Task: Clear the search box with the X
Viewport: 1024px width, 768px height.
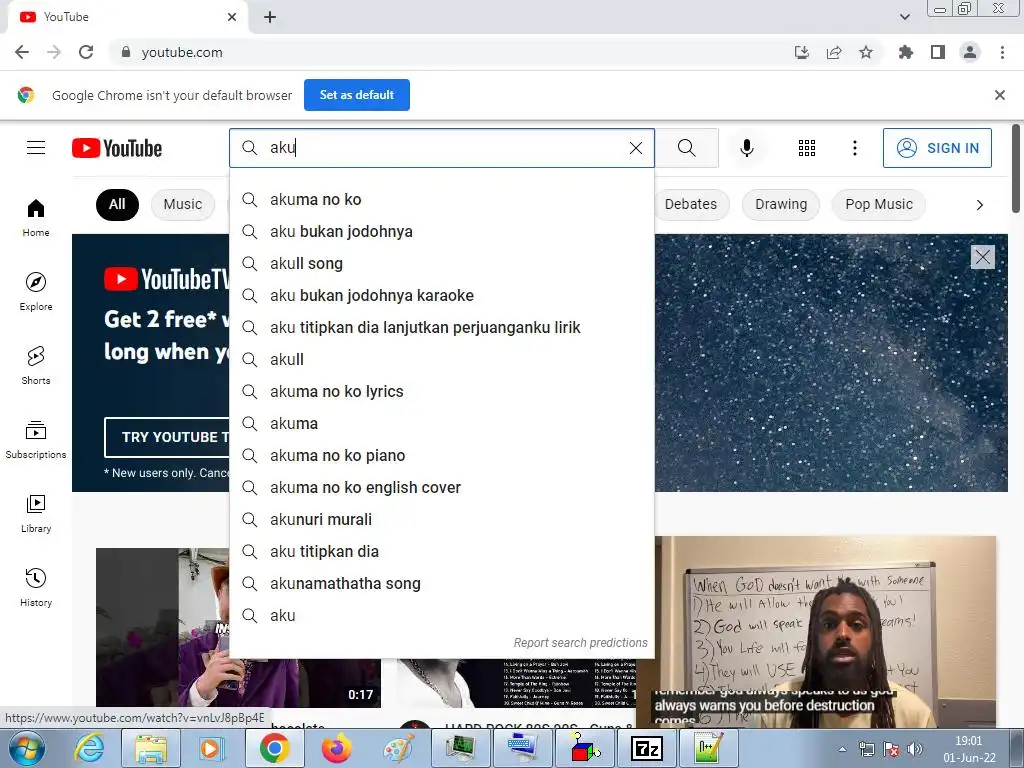Action: 635,148
